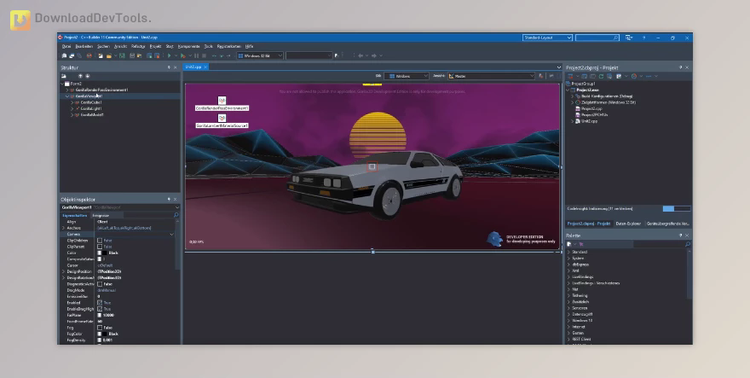
Task: Click the first icon in Struktur toolbar
Action: point(64,76)
